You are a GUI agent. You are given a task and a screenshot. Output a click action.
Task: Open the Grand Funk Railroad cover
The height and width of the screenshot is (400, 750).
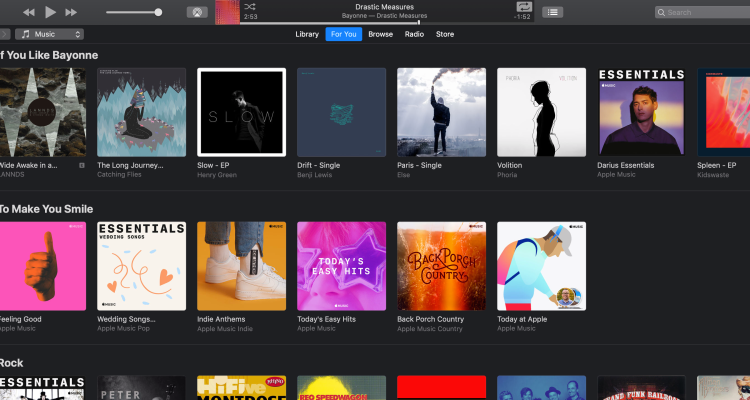(641, 388)
